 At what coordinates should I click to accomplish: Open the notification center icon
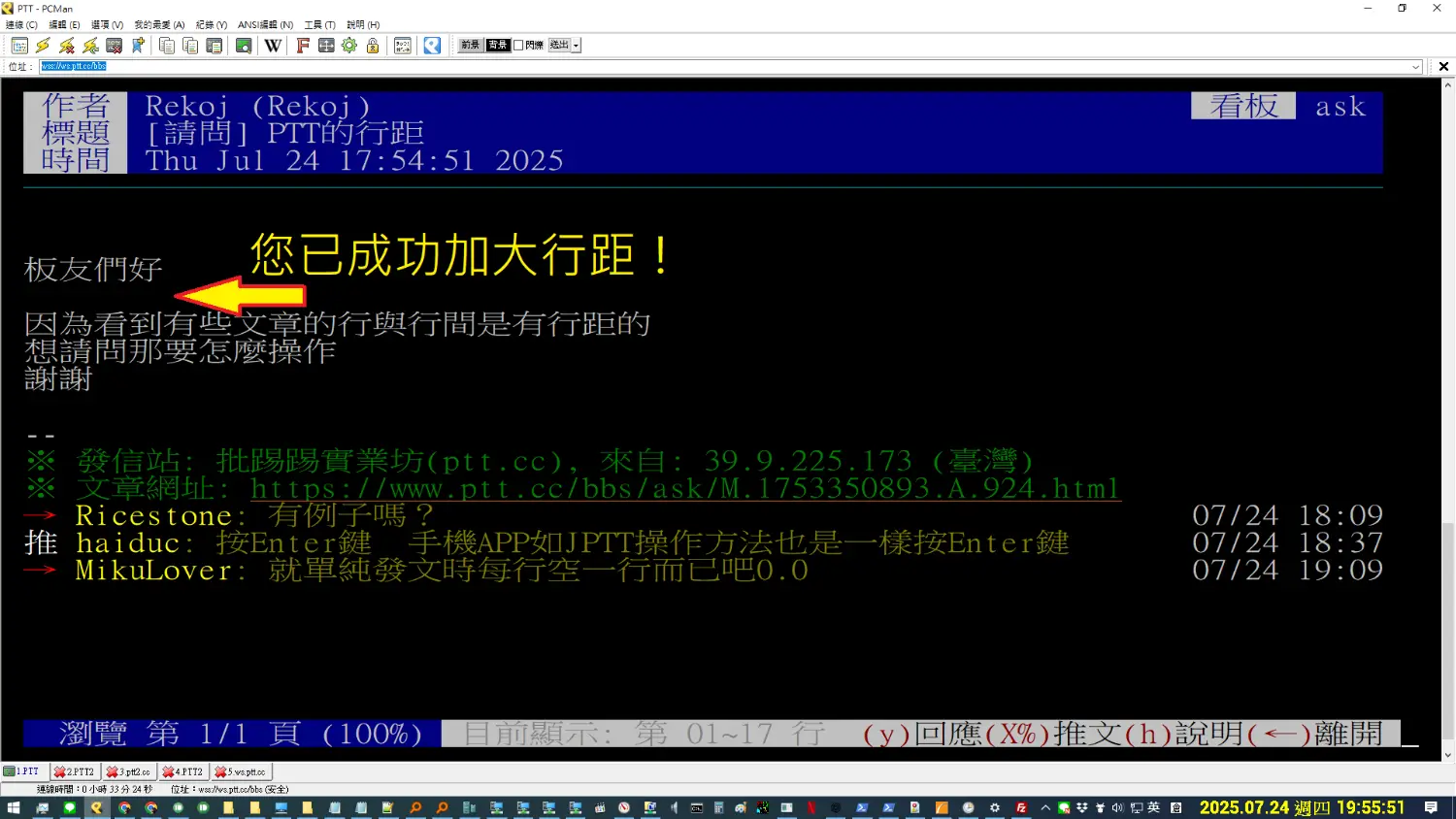[x=1431, y=807]
